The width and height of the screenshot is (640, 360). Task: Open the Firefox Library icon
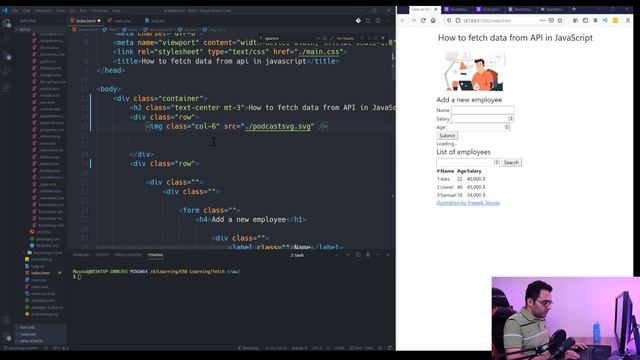pos(575,20)
